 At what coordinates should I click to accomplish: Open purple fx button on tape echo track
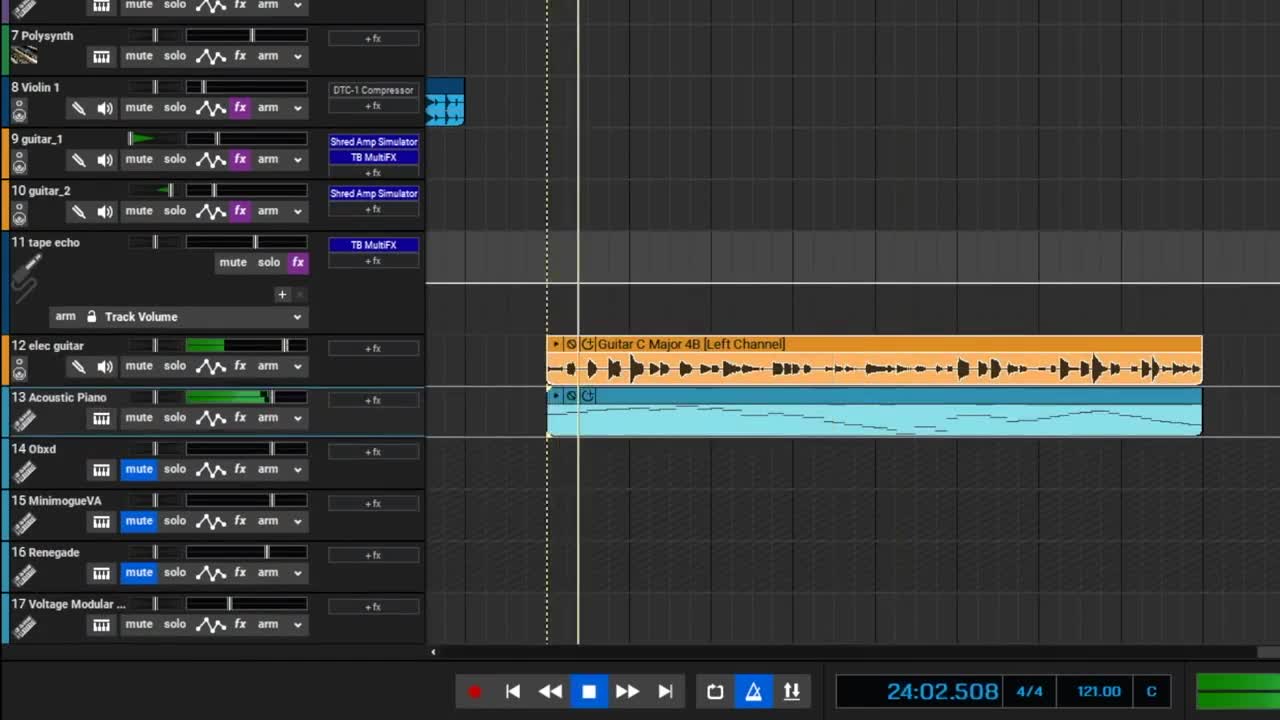click(298, 262)
